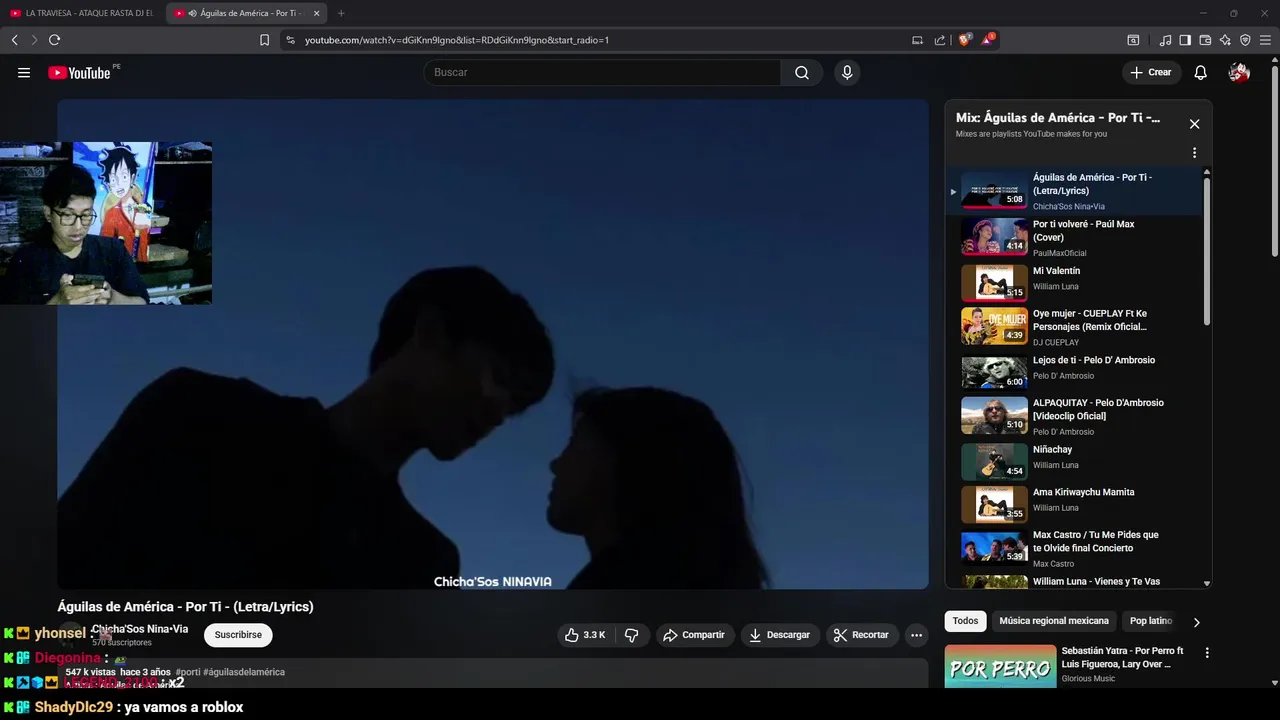Select current Águilas de América mix item

1075,190
